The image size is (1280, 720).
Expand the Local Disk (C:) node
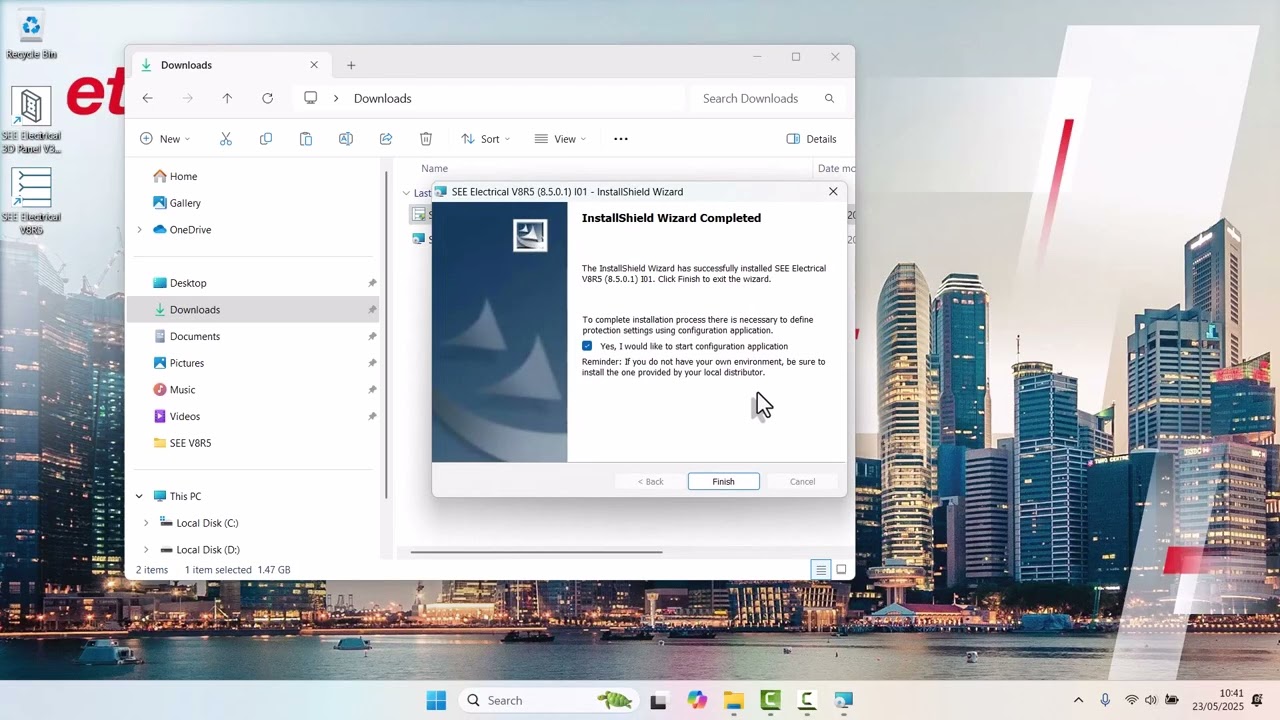(x=146, y=523)
